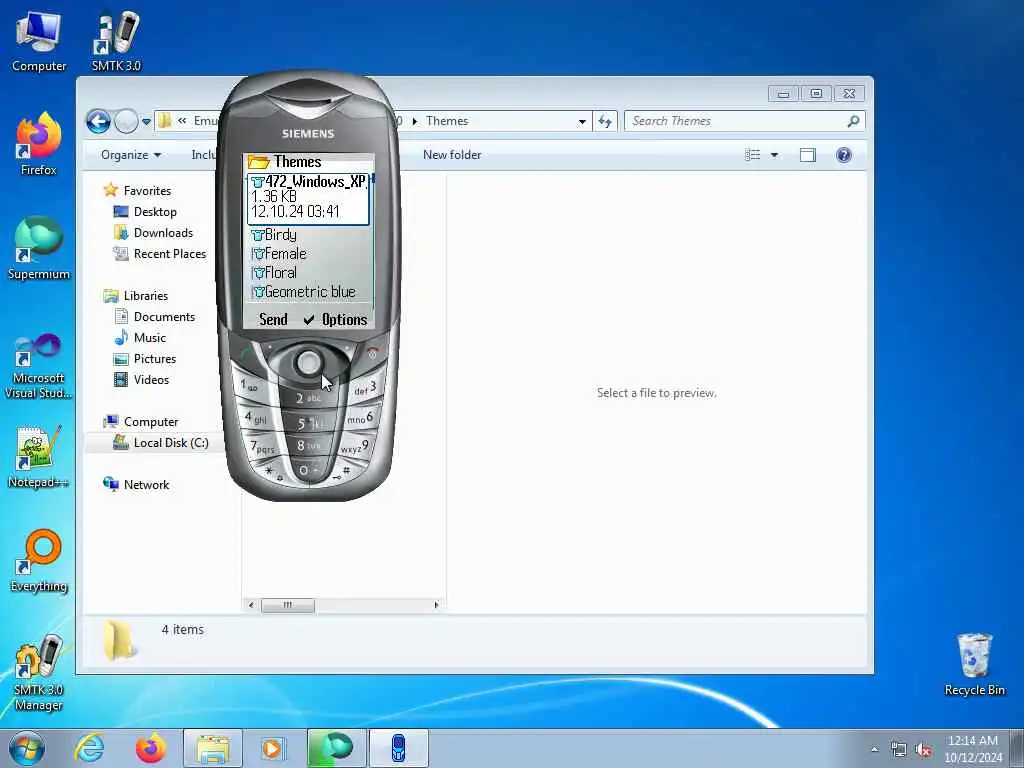Open address bar history dropdown
Viewport: 1024px width, 768px height.
tap(582, 121)
